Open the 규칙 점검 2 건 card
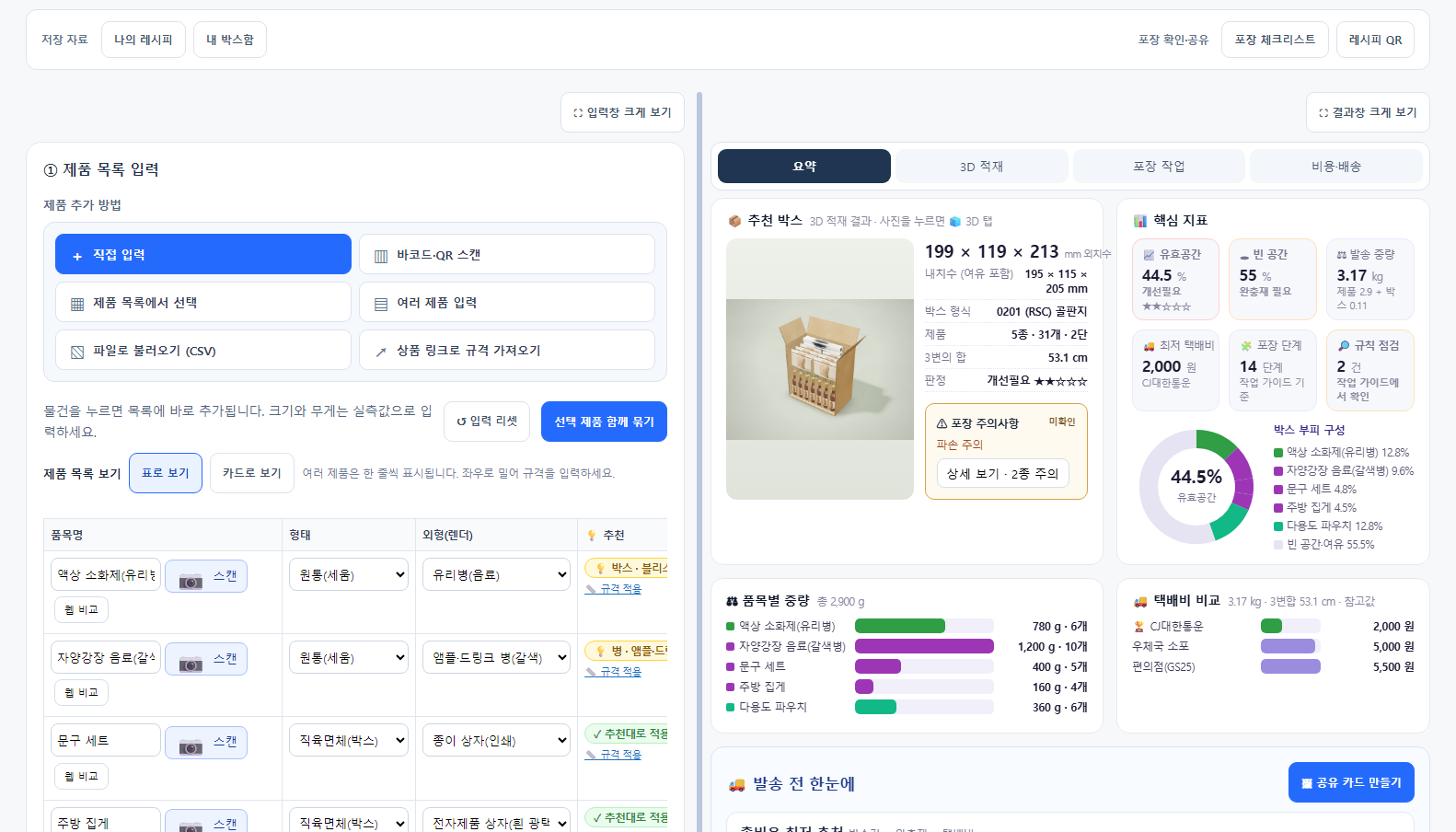The width and height of the screenshot is (1456, 832). point(1370,370)
